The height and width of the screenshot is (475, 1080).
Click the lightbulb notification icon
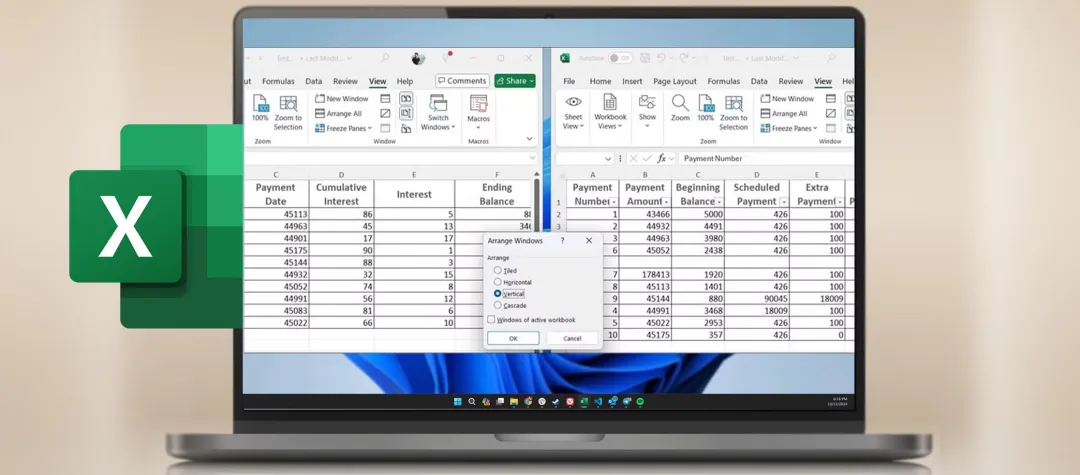click(447, 57)
